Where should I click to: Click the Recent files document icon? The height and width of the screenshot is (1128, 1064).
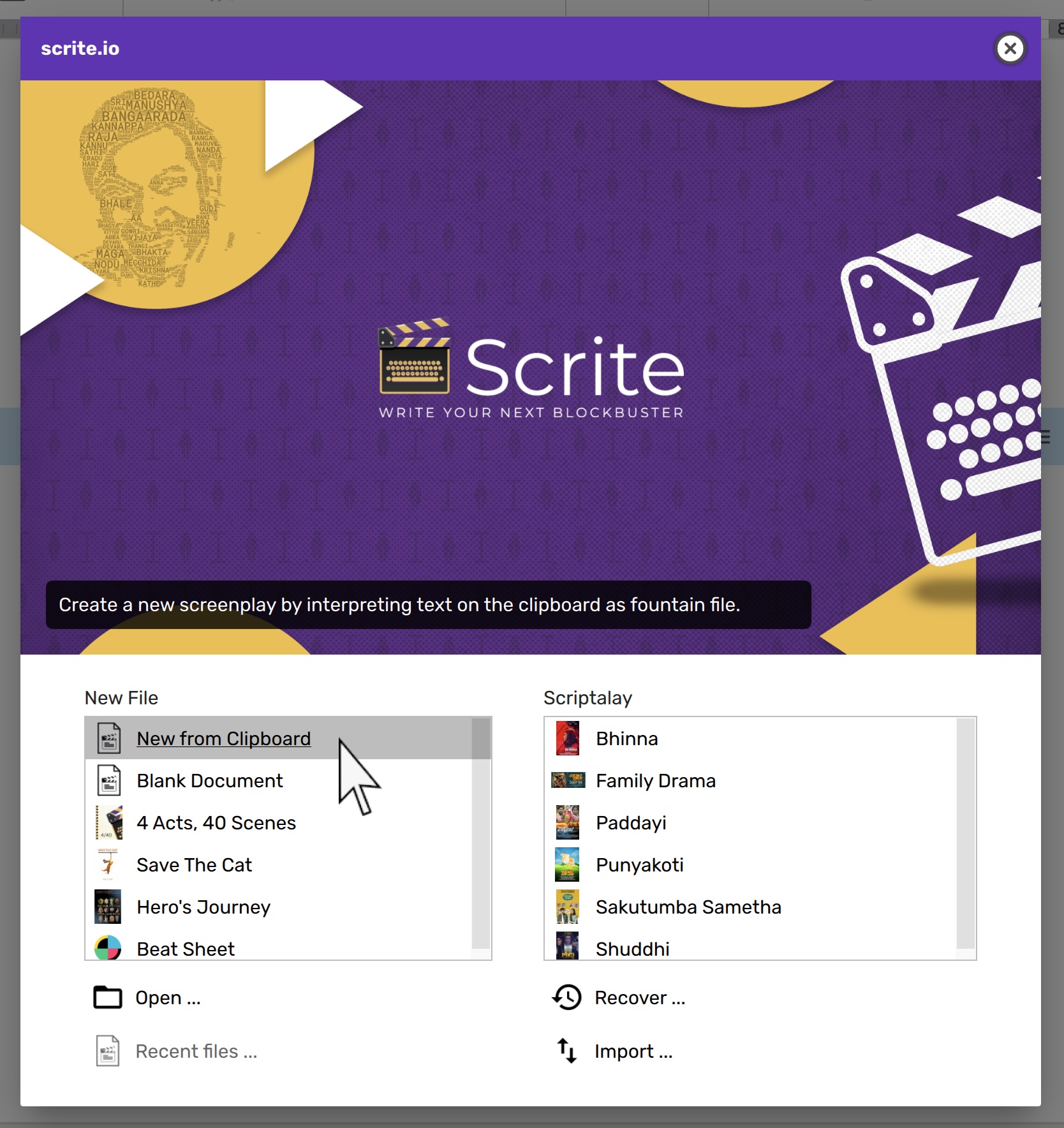pos(108,1051)
